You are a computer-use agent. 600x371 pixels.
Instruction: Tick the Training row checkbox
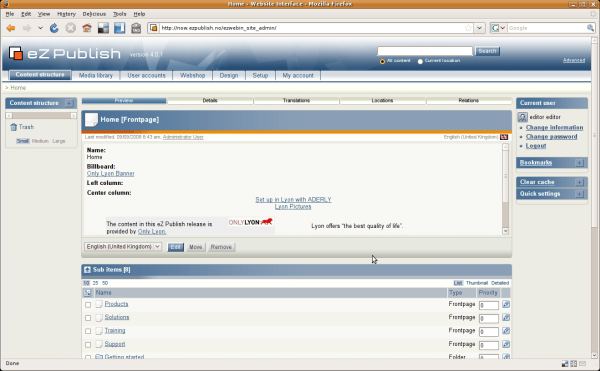[88, 331]
